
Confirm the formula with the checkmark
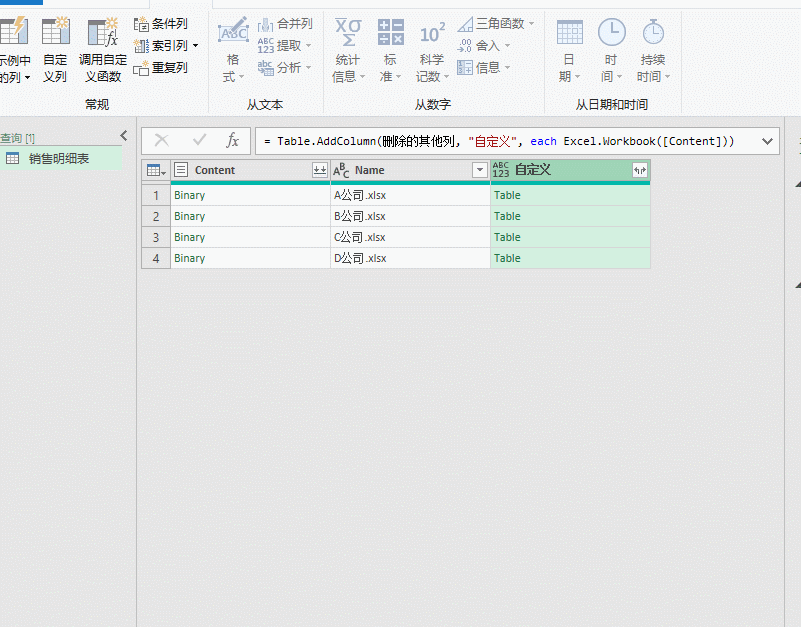199,140
